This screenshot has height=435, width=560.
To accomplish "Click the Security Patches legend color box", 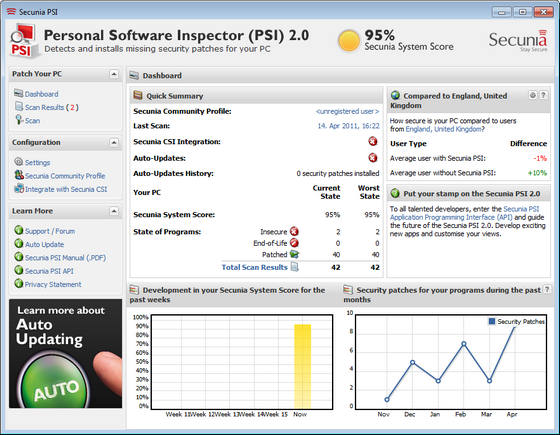I will [x=492, y=321].
